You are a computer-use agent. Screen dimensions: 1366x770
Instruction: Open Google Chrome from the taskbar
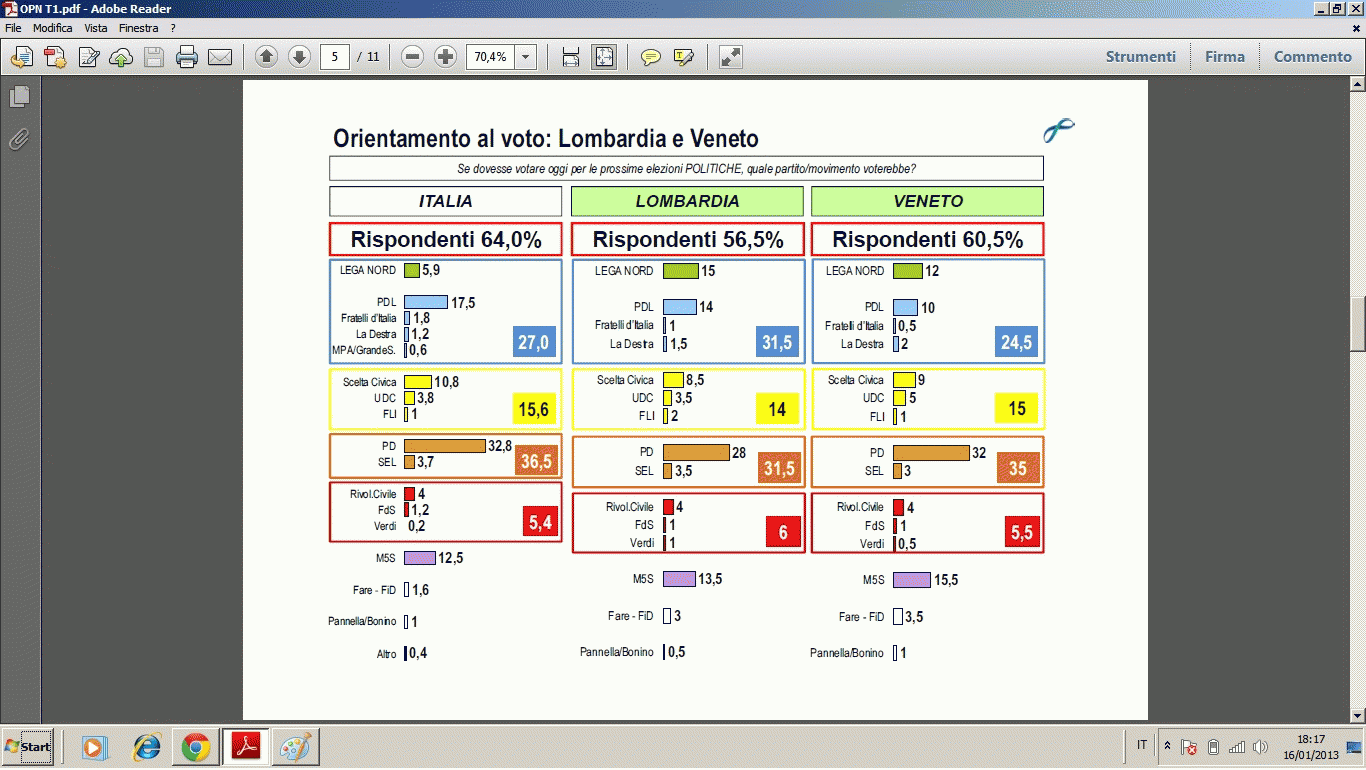[196, 747]
